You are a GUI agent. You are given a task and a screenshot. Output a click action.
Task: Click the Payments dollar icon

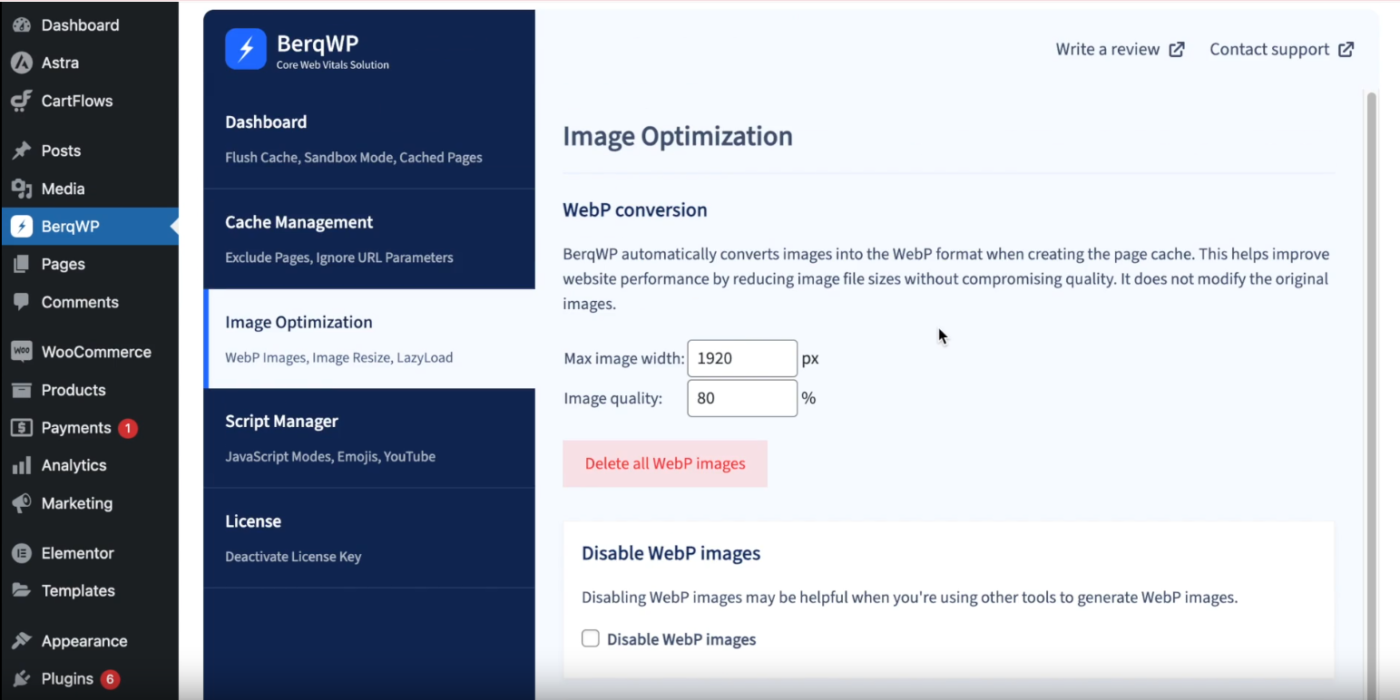tap(21, 428)
